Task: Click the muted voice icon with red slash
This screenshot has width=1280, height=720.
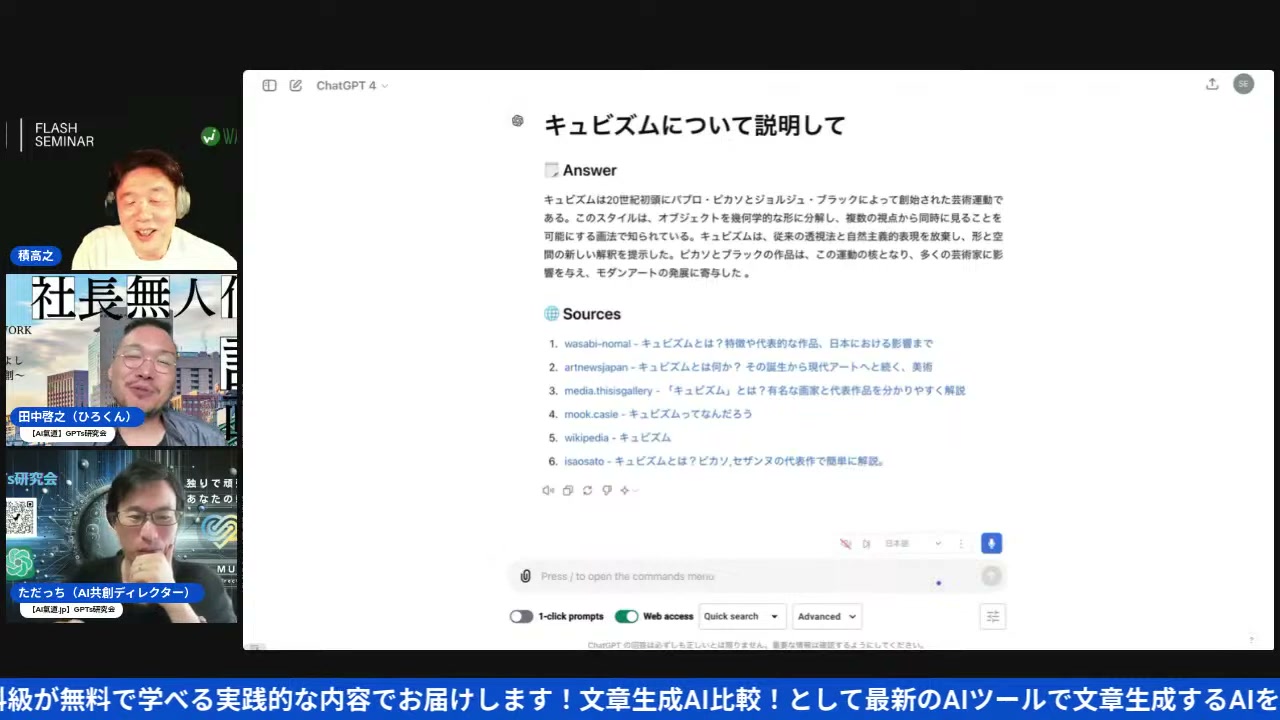Action: point(846,544)
